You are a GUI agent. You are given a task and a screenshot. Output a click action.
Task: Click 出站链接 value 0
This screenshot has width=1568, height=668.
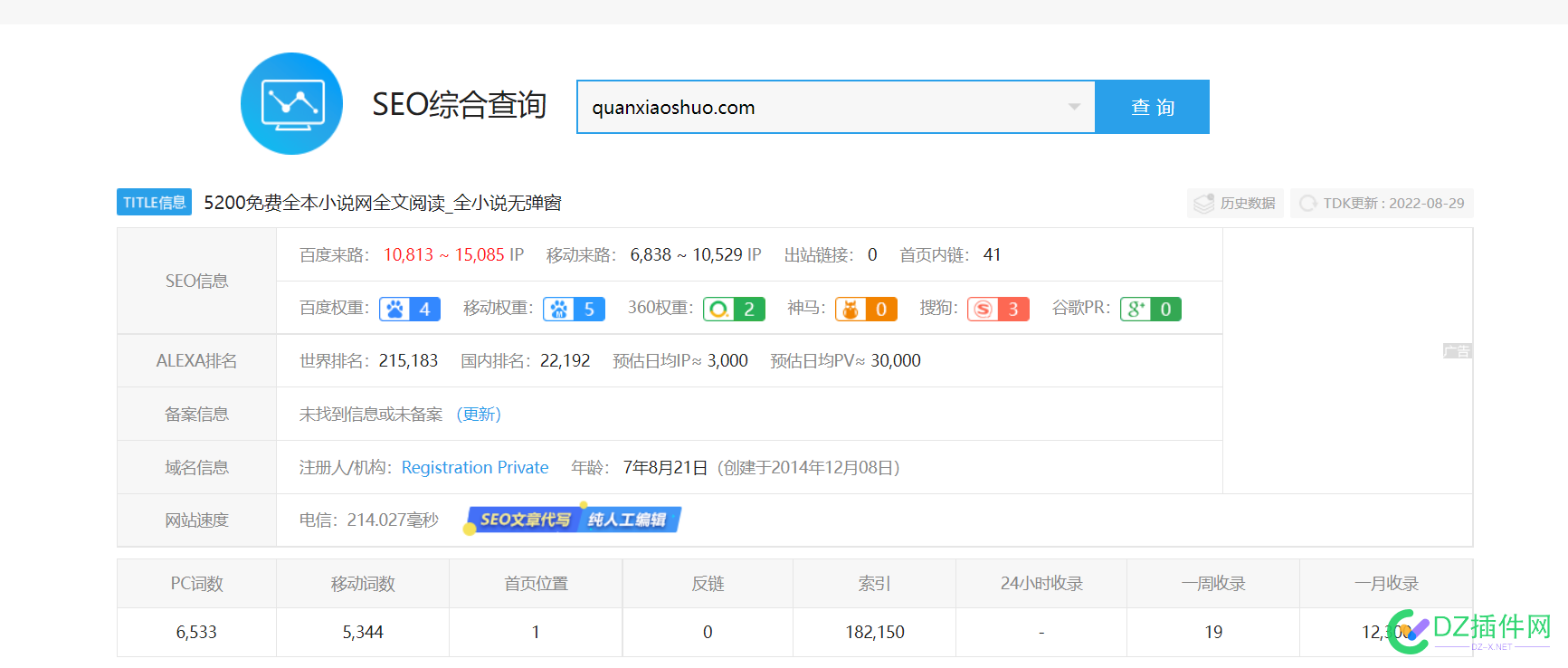pyautogui.click(x=872, y=254)
